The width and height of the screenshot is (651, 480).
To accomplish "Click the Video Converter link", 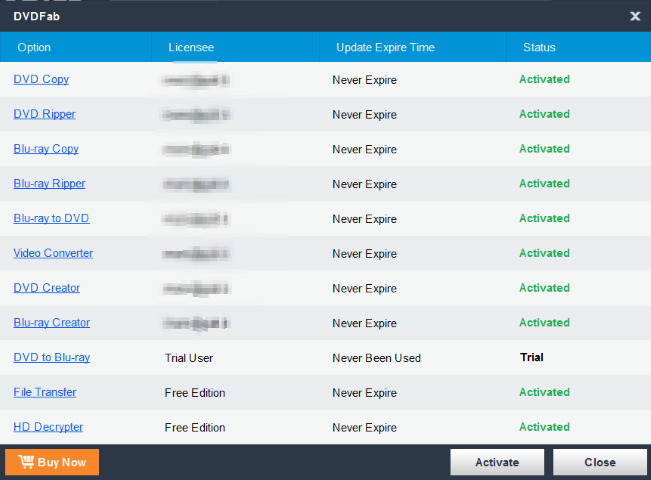I will [53, 253].
